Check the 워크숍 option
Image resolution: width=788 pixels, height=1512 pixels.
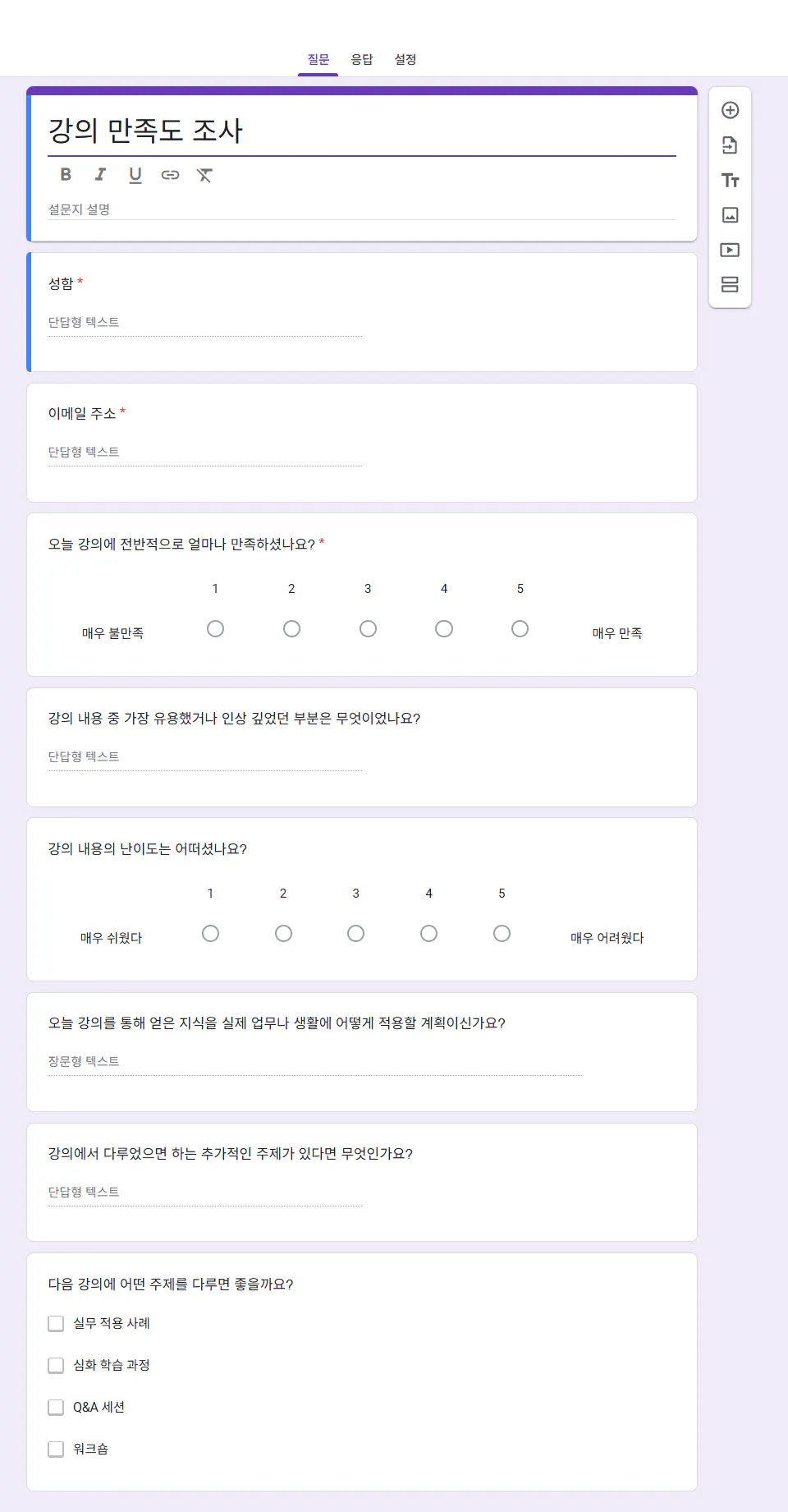[x=56, y=1449]
